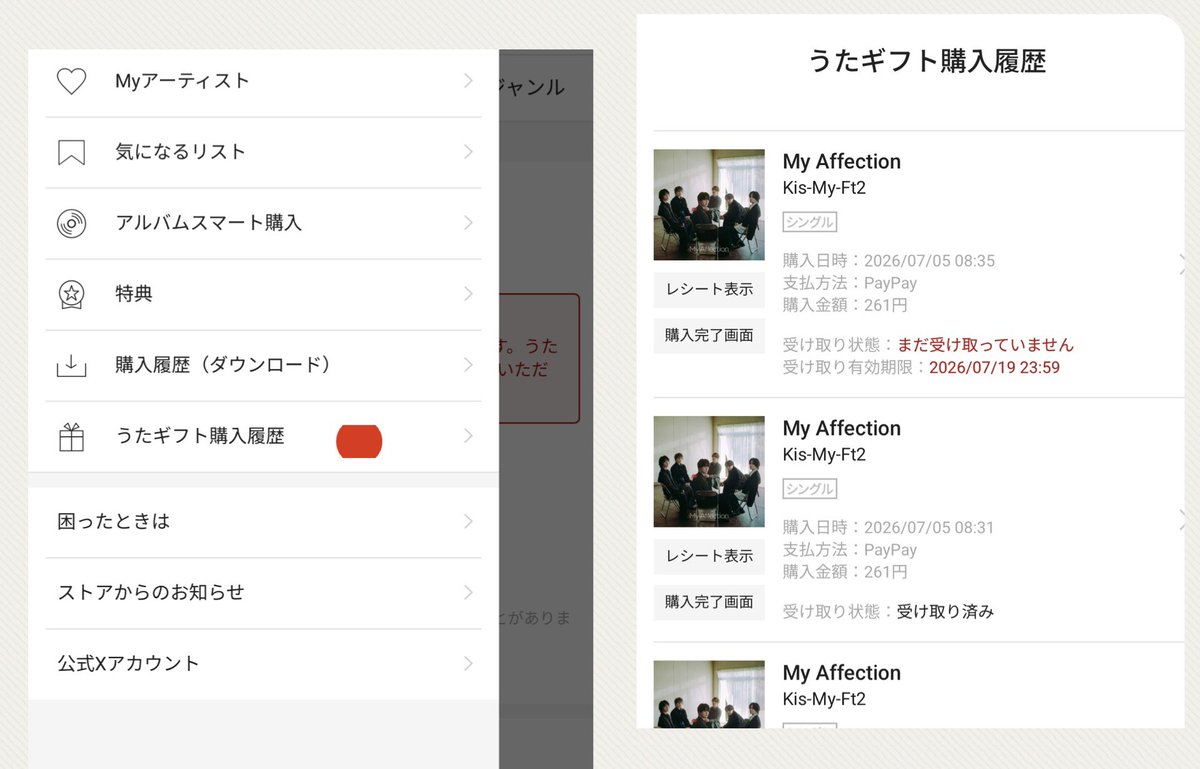Click the まだ受け取っていません status text
This screenshot has width=1200, height=769.
(985, 345)
